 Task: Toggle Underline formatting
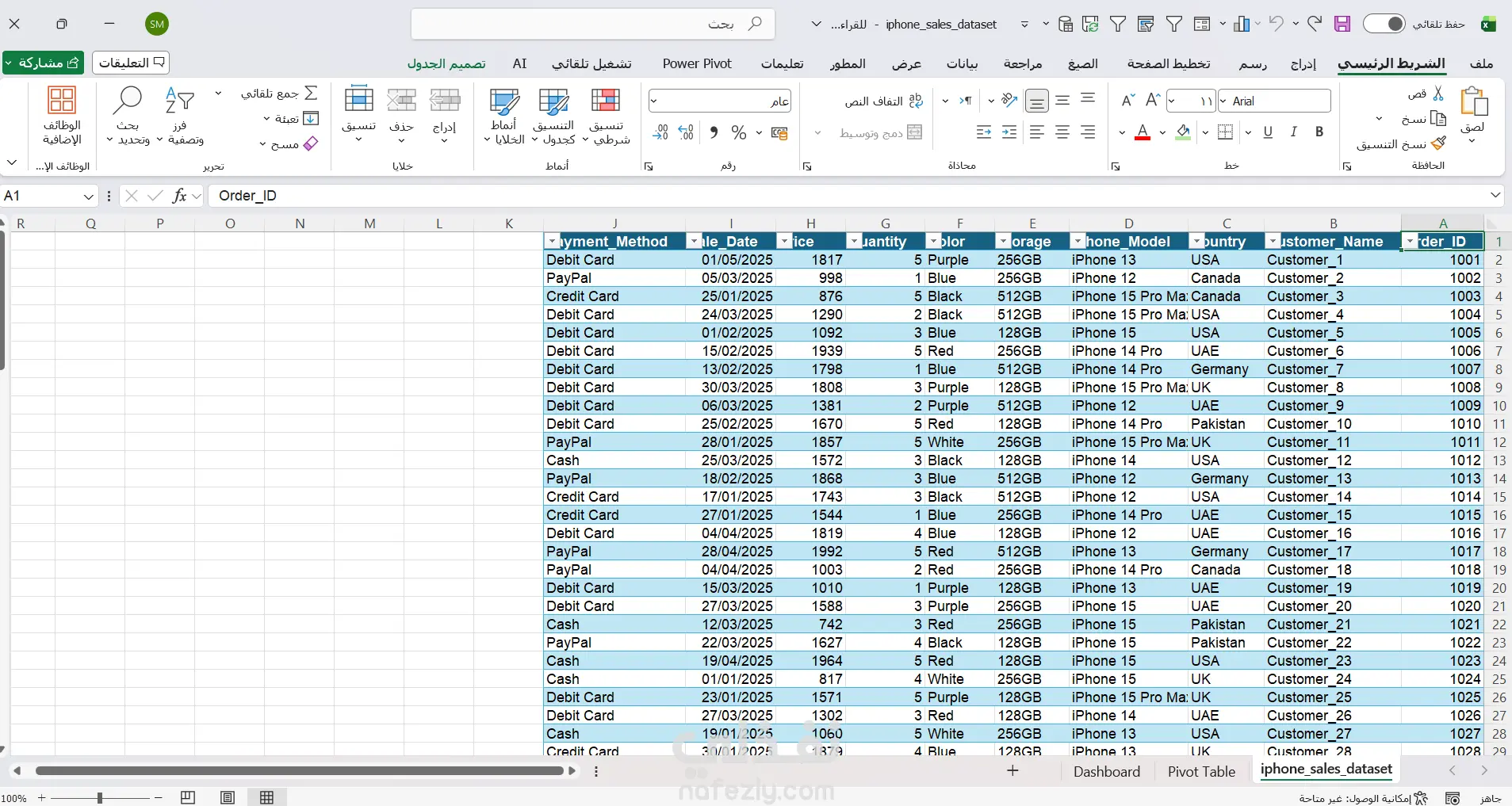1268,132
